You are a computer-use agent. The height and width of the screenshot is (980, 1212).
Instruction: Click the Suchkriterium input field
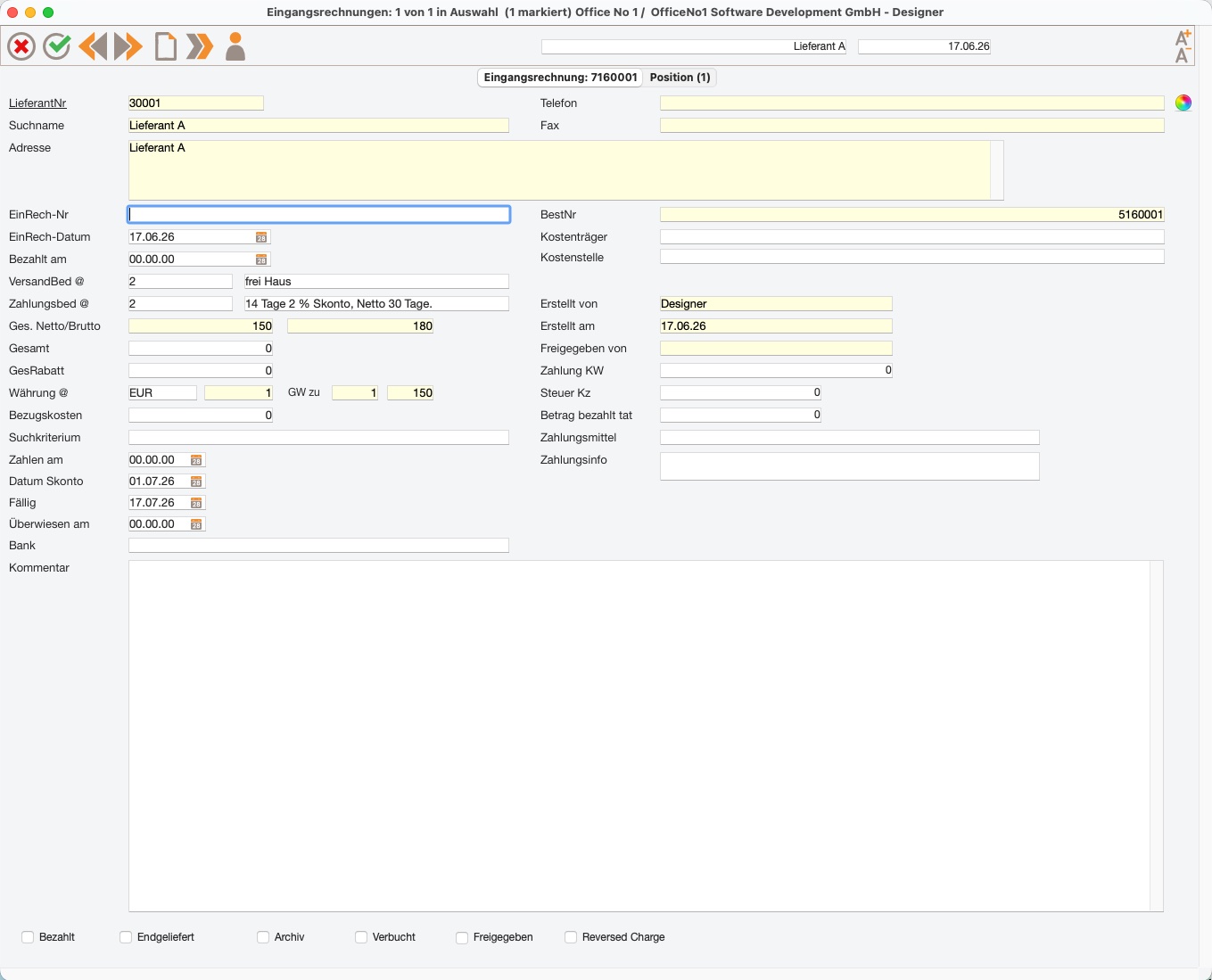[x=318, y=438]
